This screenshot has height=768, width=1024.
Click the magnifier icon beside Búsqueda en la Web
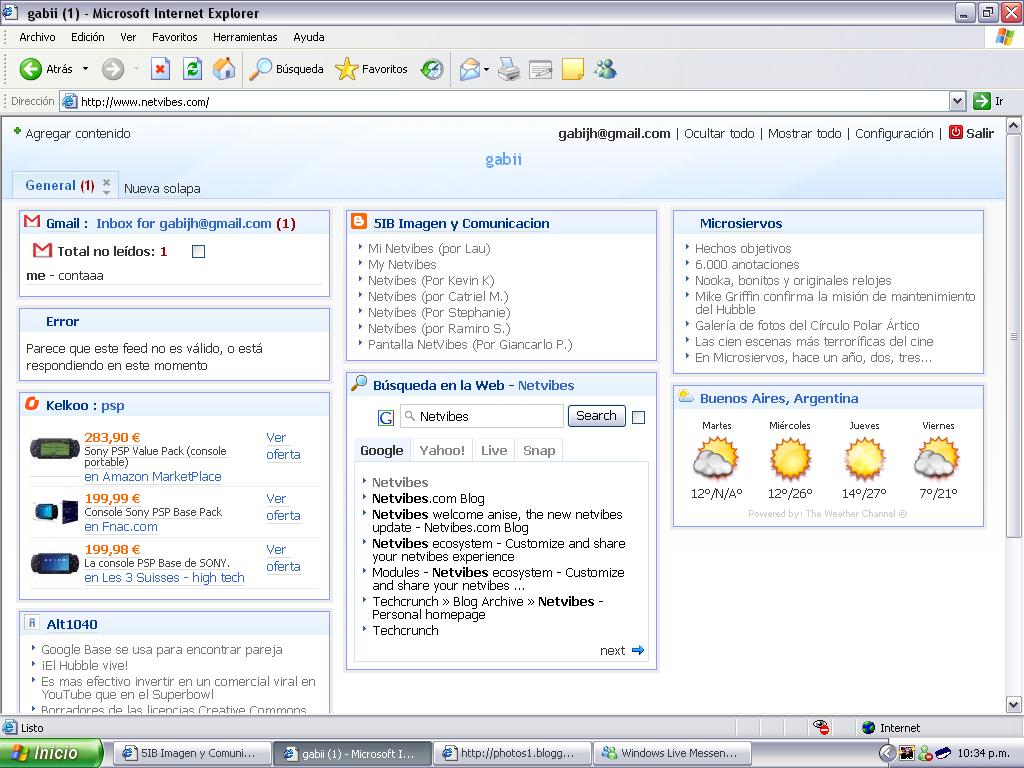(359, 383)
